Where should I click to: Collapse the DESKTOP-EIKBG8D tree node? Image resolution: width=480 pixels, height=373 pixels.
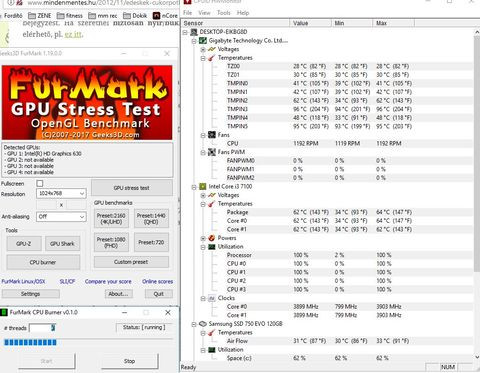click(x=185, y=32)
